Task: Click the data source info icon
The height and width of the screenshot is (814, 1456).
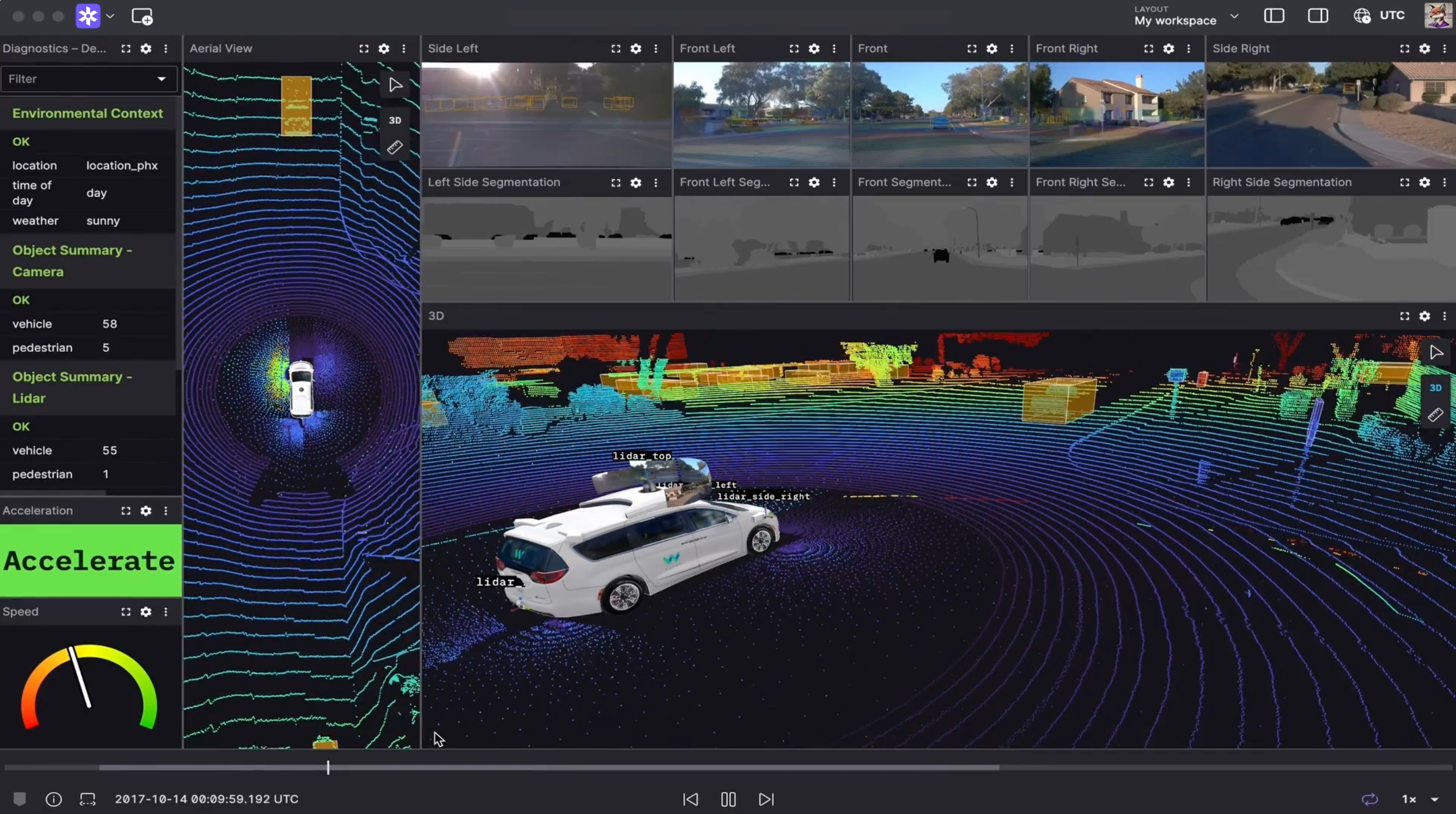Action: (54, 800)
